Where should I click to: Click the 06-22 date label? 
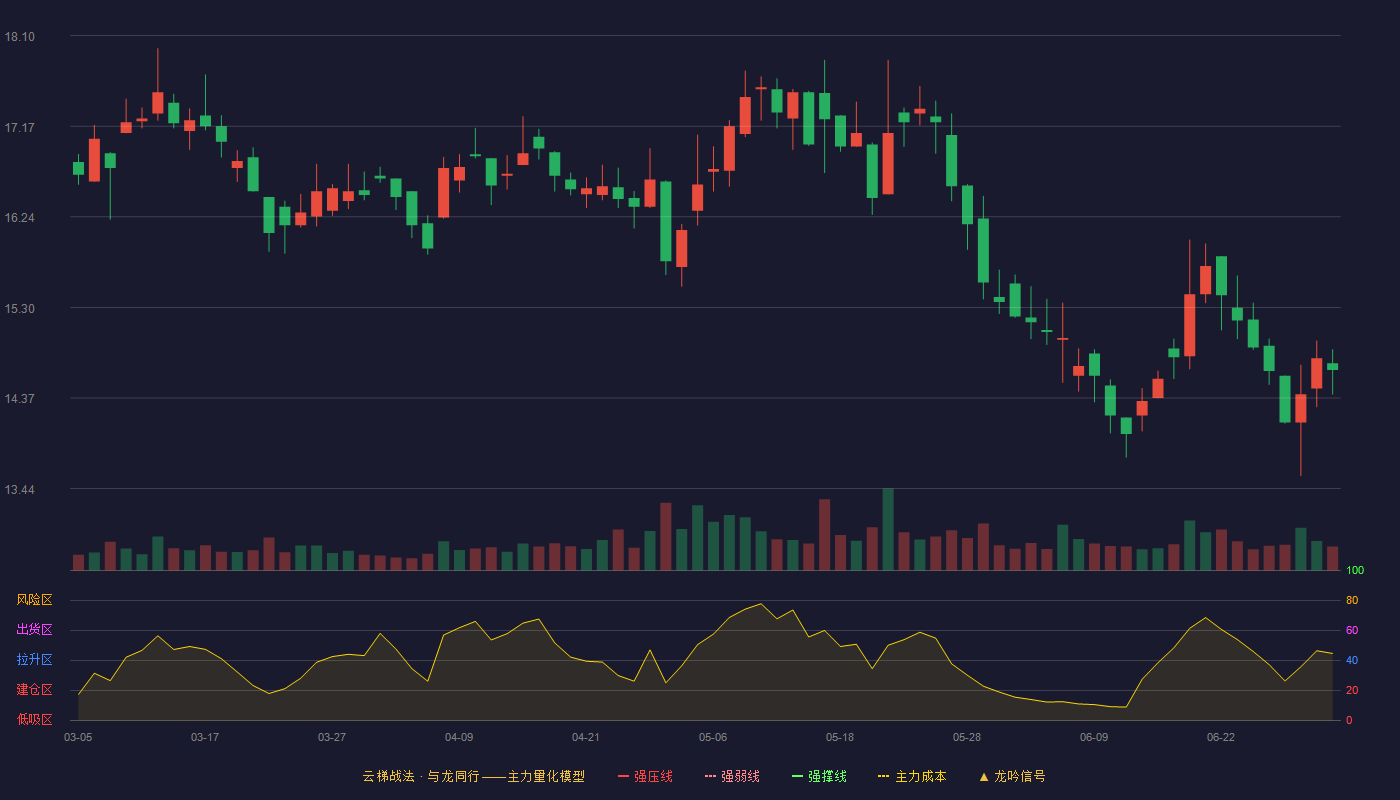click(1221, 737)
